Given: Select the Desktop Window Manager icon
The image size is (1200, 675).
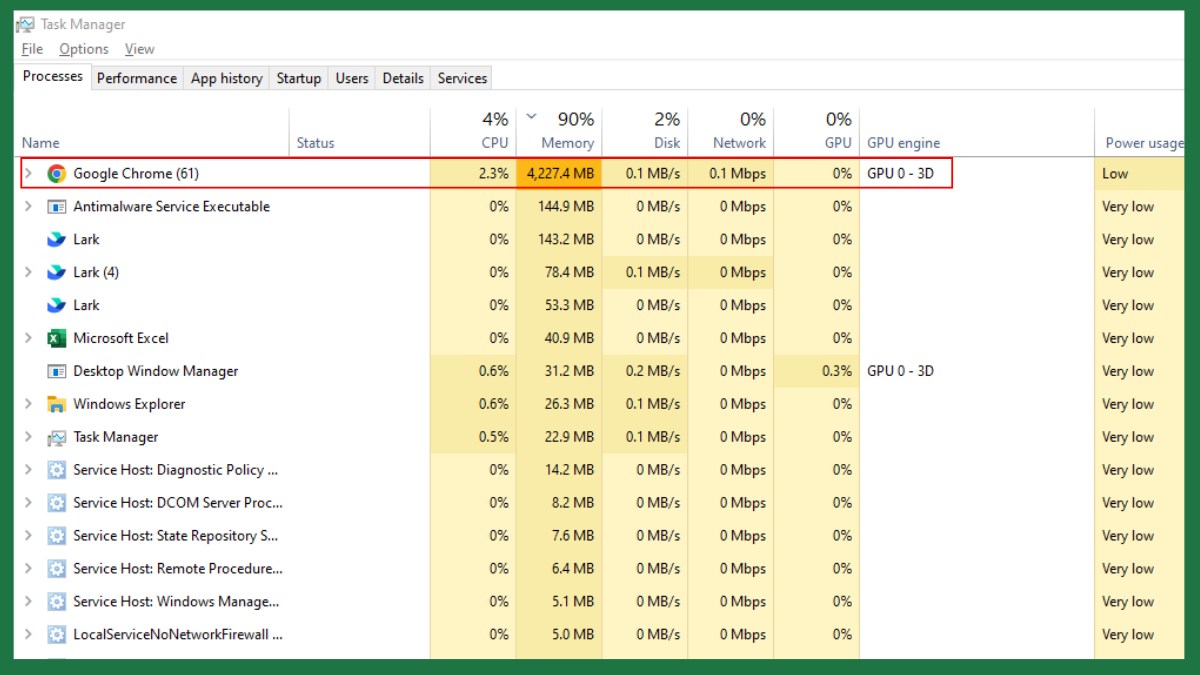Looking at the screenshot, I should (x=57, y=372).
